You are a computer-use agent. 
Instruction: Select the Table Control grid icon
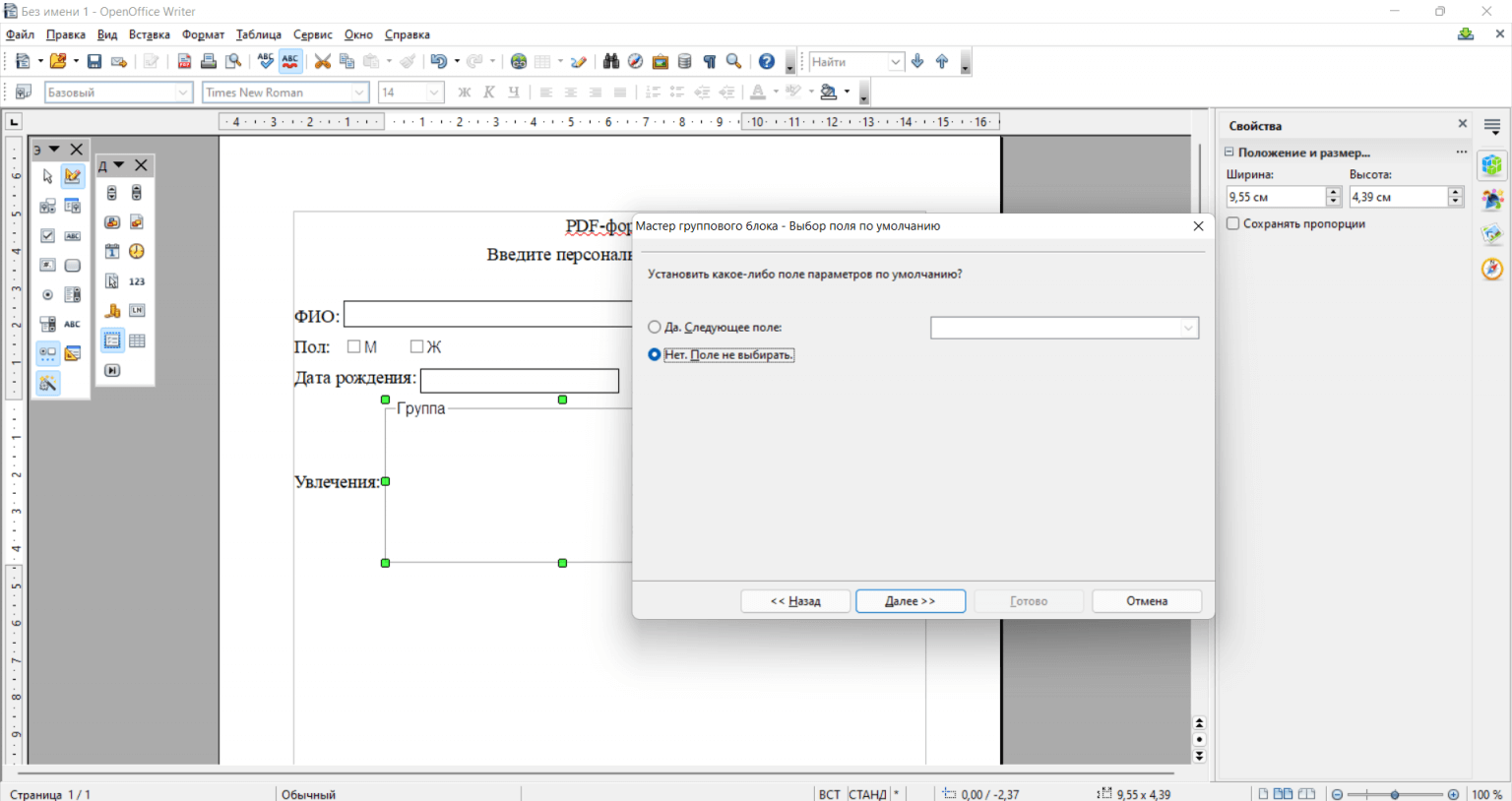click(137, 340)
